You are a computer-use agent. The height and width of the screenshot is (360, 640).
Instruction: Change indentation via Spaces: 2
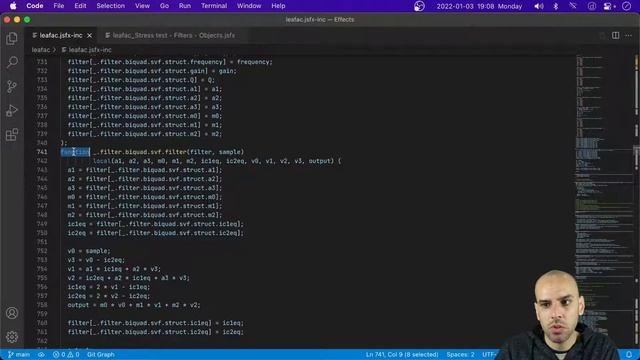click(x=460, y=354)
